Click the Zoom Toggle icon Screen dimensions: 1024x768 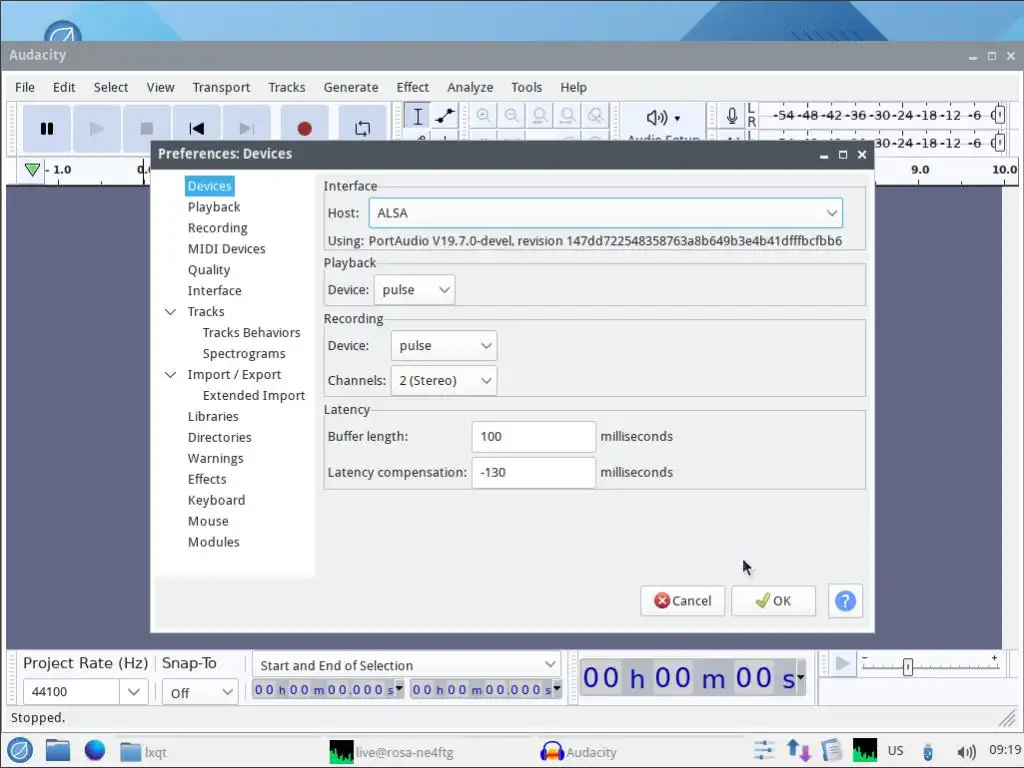tap(596, 116)
